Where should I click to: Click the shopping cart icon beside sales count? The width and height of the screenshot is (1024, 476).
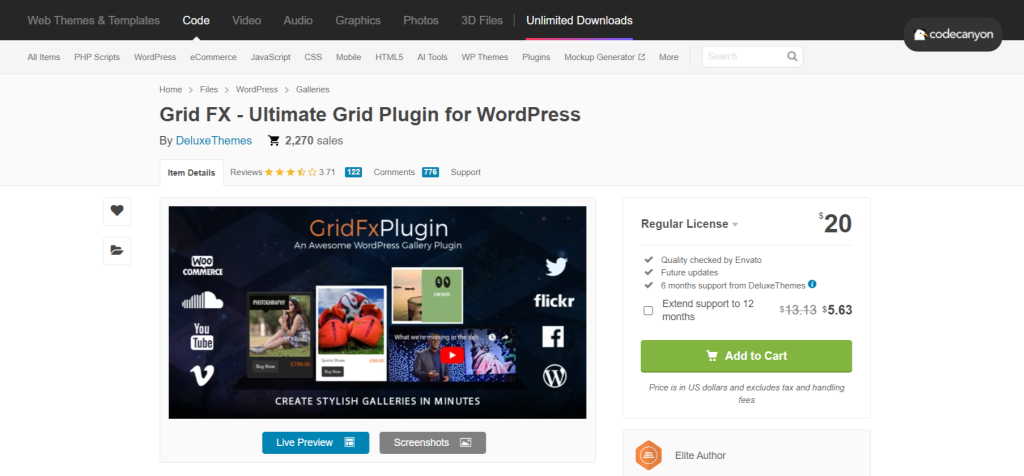click(x=274, y=140)
